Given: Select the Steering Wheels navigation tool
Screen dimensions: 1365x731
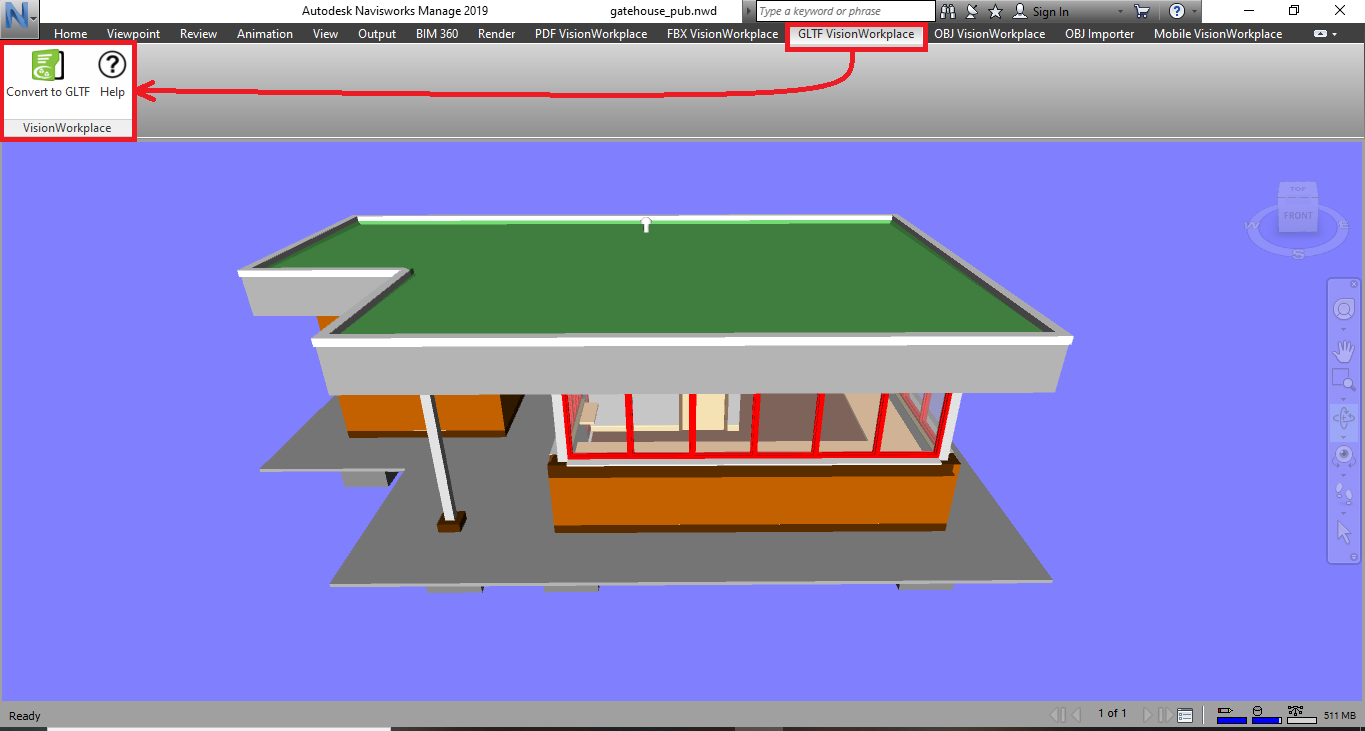Looking at the screenshot, I should pos(1344,310).
